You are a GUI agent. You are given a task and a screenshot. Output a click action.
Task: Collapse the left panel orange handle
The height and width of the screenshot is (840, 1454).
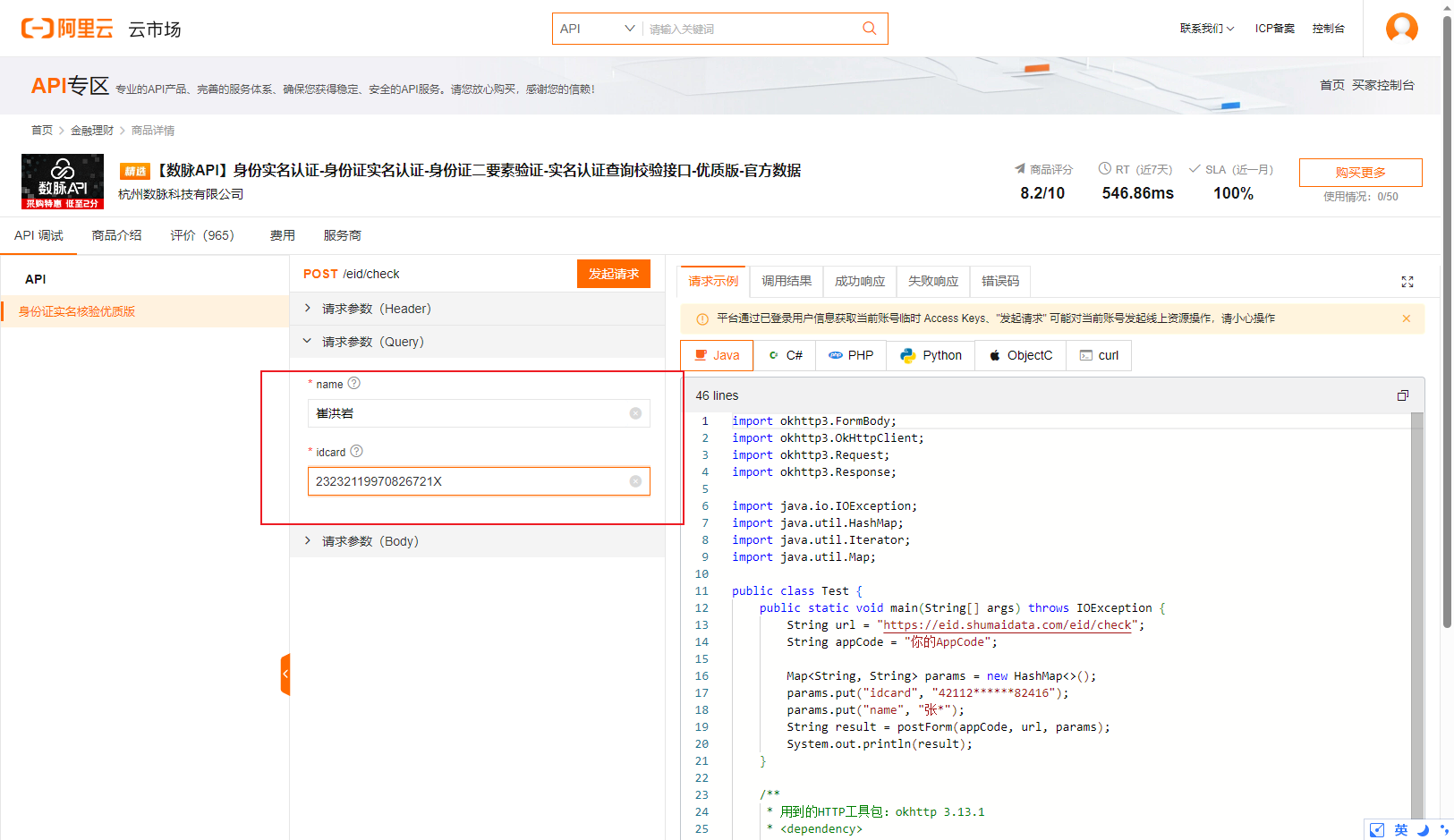[x=285, y=675]
